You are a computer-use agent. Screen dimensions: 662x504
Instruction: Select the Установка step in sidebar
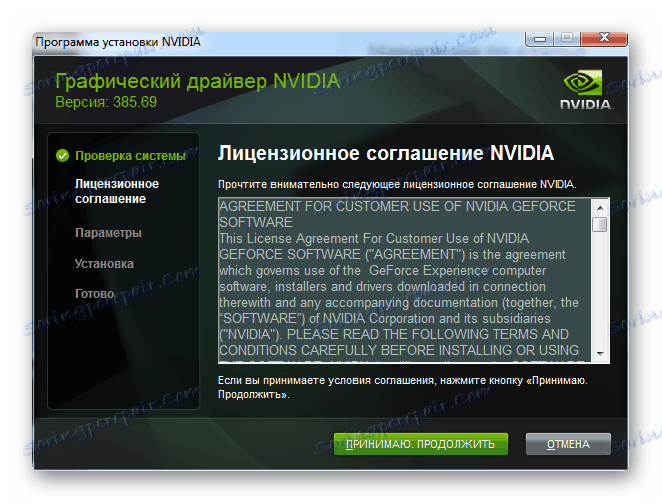(104, 263)
